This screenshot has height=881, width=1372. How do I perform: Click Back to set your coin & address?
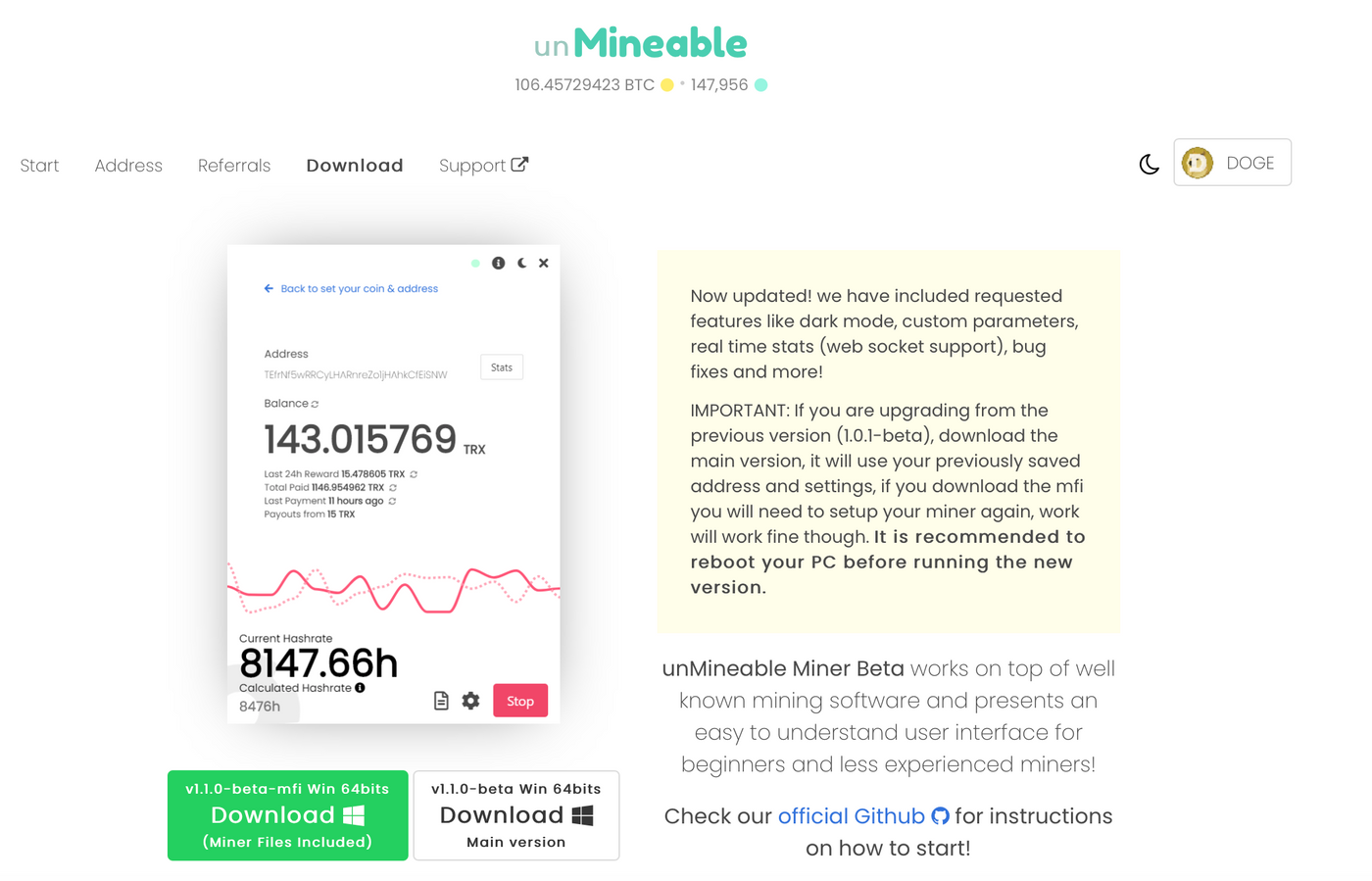351,289
